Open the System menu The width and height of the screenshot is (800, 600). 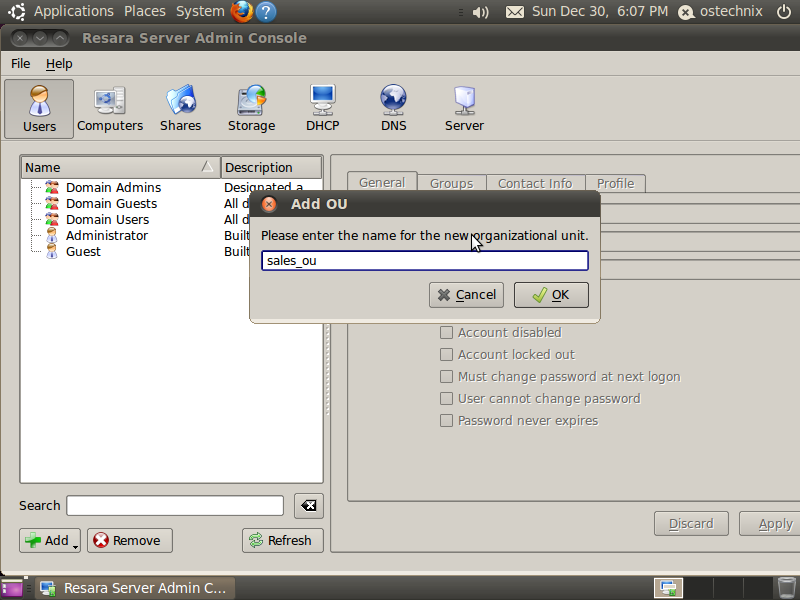tap(200, 11)
